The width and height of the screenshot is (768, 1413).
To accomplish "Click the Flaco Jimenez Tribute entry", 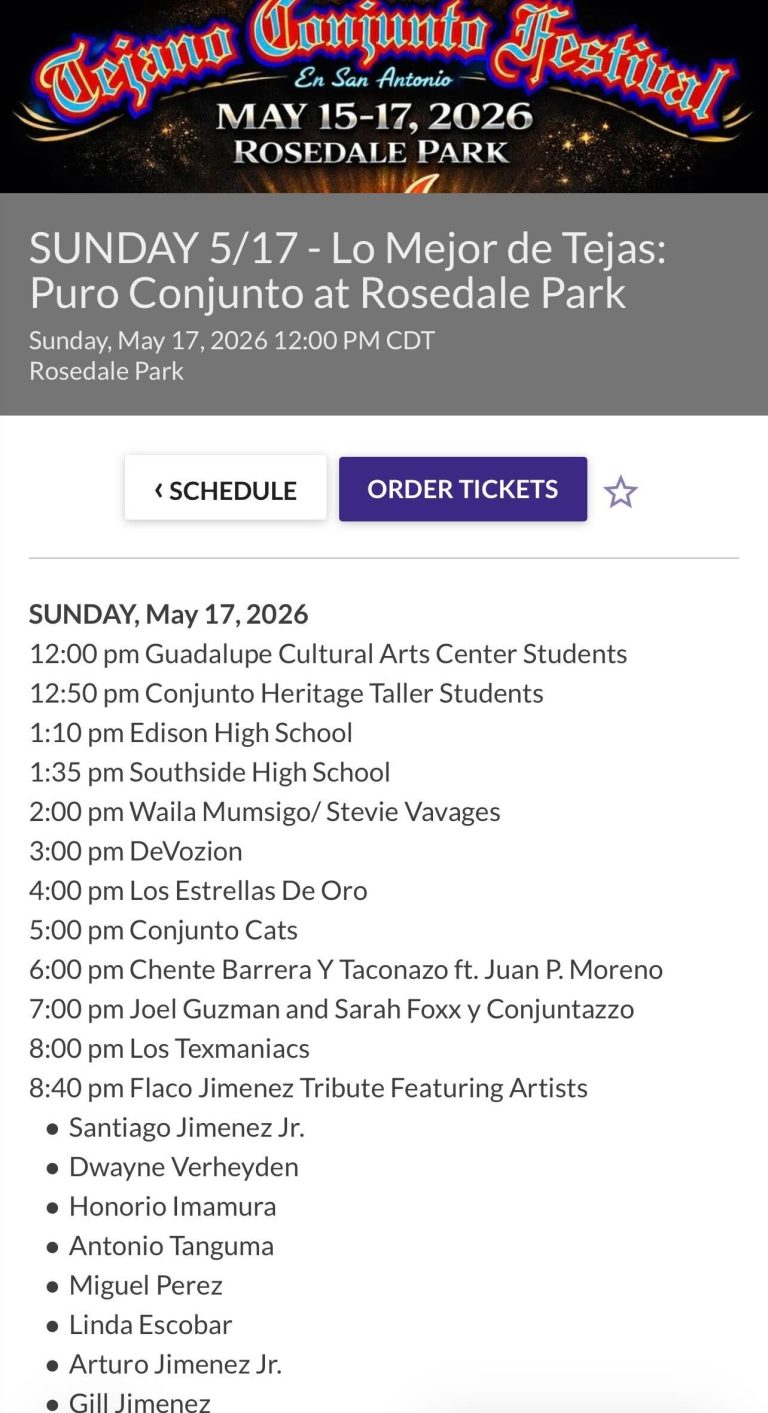I will click(x=308, y=1087).
